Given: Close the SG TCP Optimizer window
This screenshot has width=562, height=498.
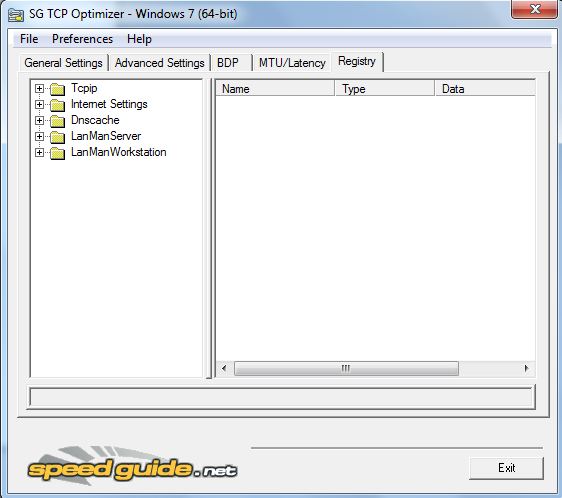Looking at the screenshot, I should tap(534, 9).
